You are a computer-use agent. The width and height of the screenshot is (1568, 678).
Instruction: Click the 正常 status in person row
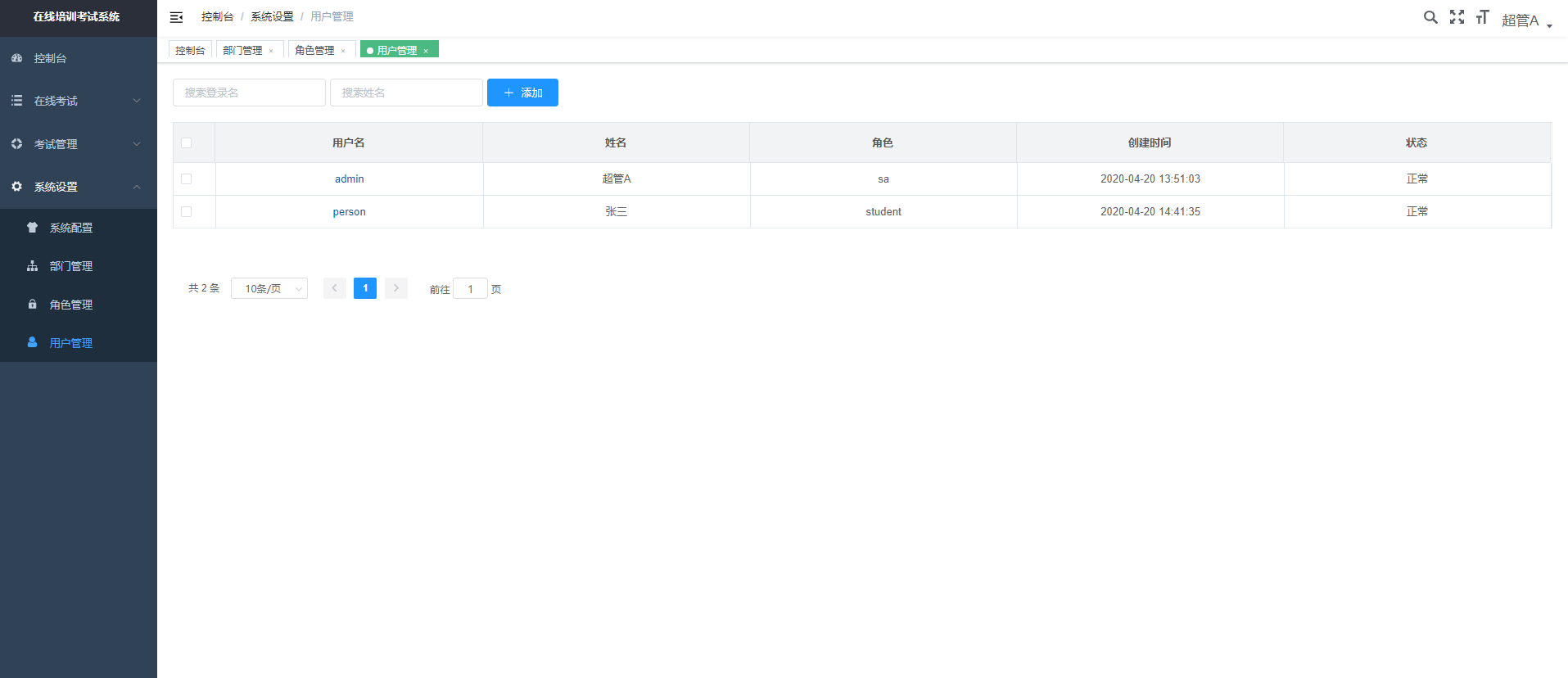[1417, 211]
